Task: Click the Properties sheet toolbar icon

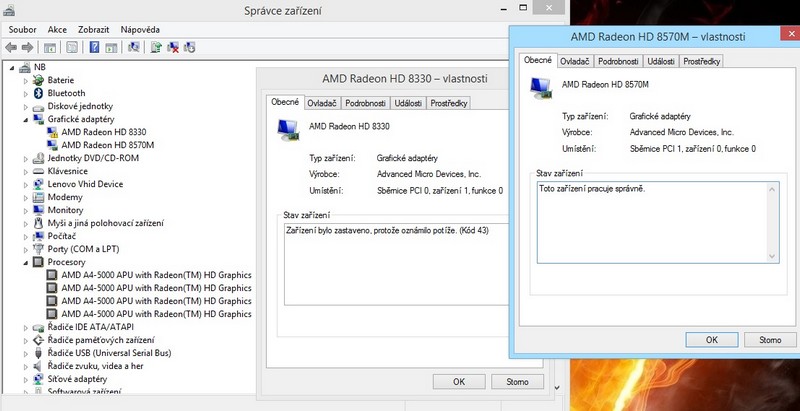Action: tap(72, 48)
